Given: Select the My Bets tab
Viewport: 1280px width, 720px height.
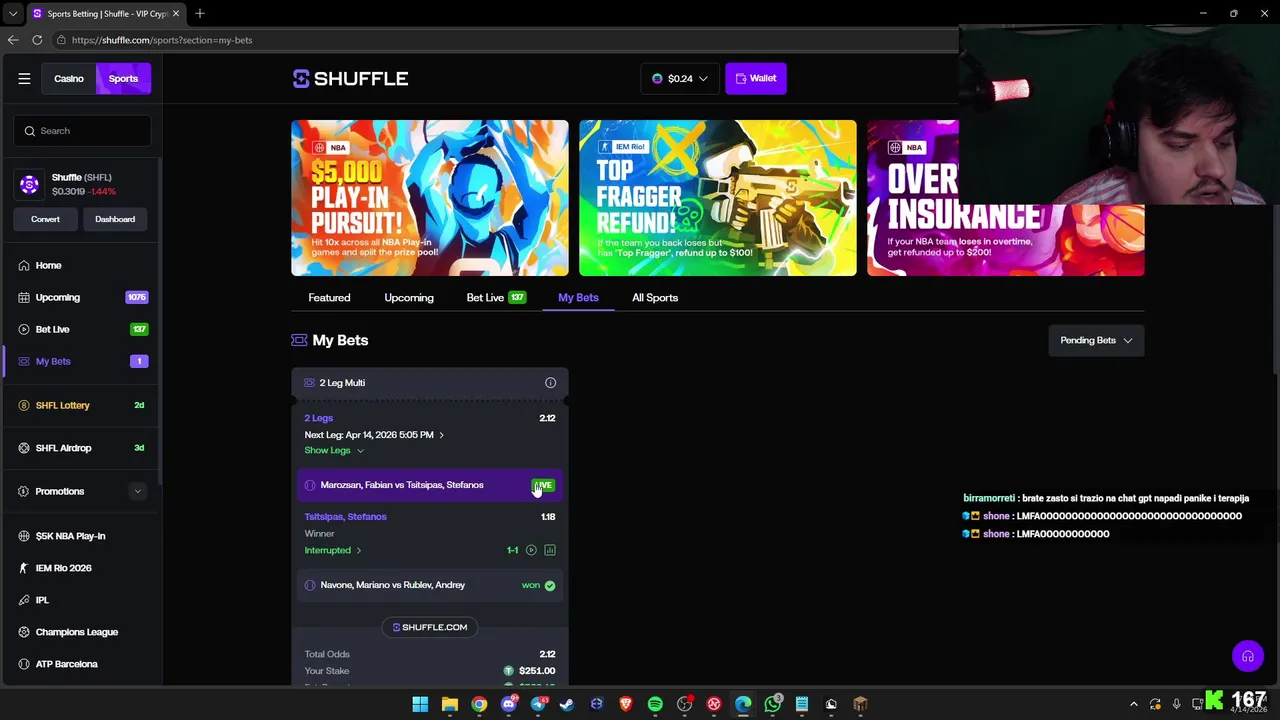Looking at the screenshot, I should point(578,297).
